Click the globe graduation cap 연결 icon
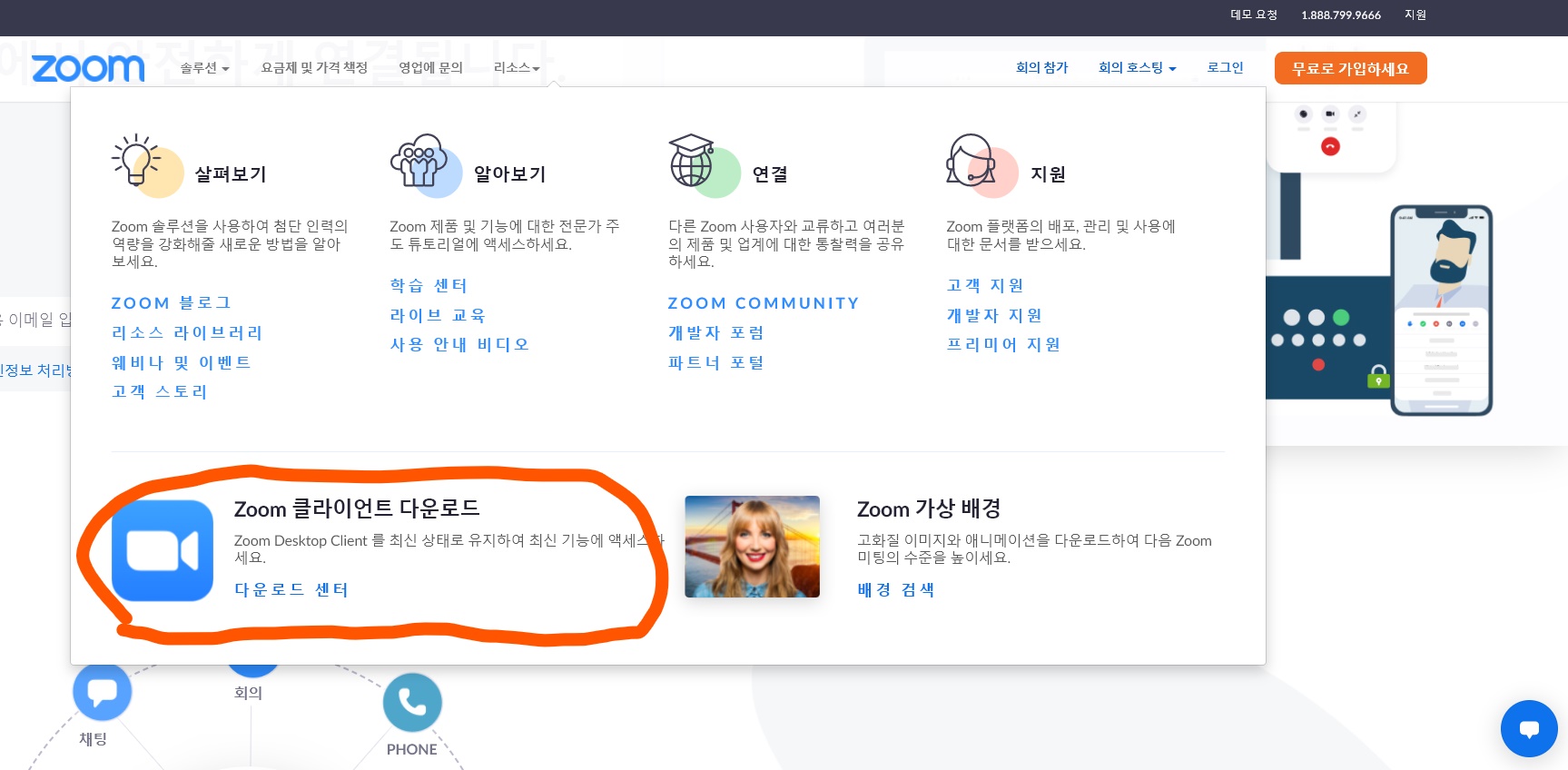 (704, 165)
